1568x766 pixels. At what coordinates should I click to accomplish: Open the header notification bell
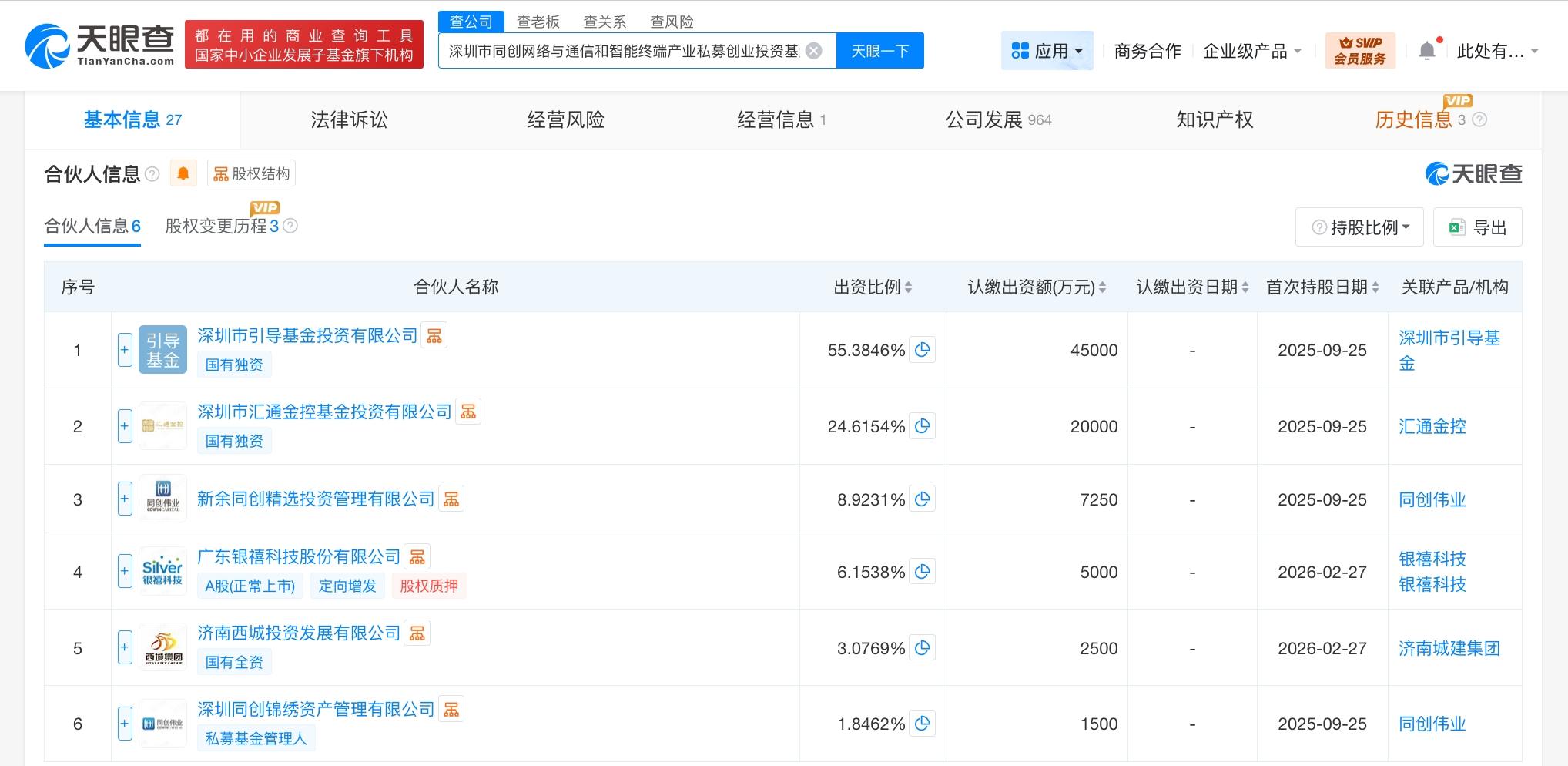click(x=1426, y=51)
